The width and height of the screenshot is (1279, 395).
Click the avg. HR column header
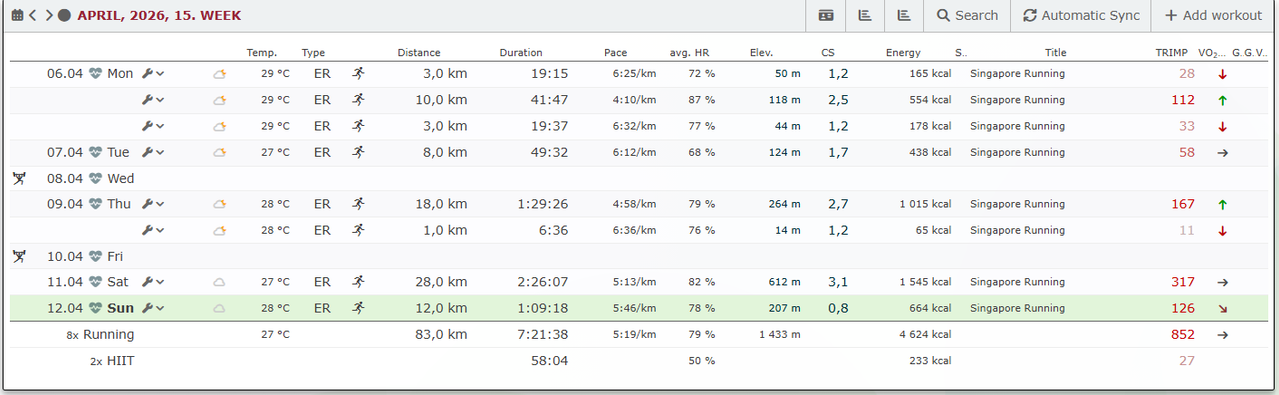click(689, 52)
